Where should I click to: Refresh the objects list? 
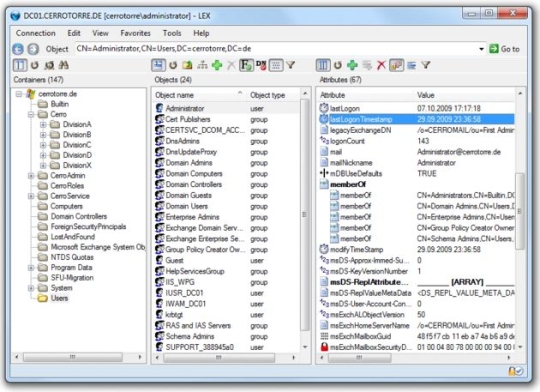(x=173, y=65)
